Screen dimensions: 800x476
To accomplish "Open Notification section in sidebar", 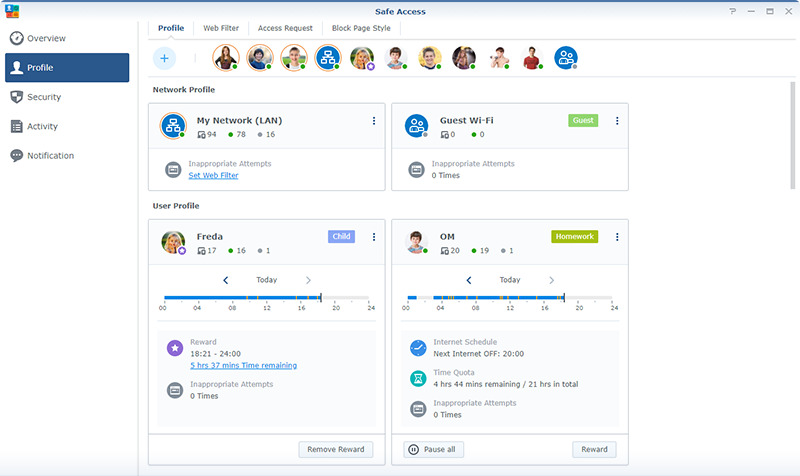I will (x=50, y=155).
